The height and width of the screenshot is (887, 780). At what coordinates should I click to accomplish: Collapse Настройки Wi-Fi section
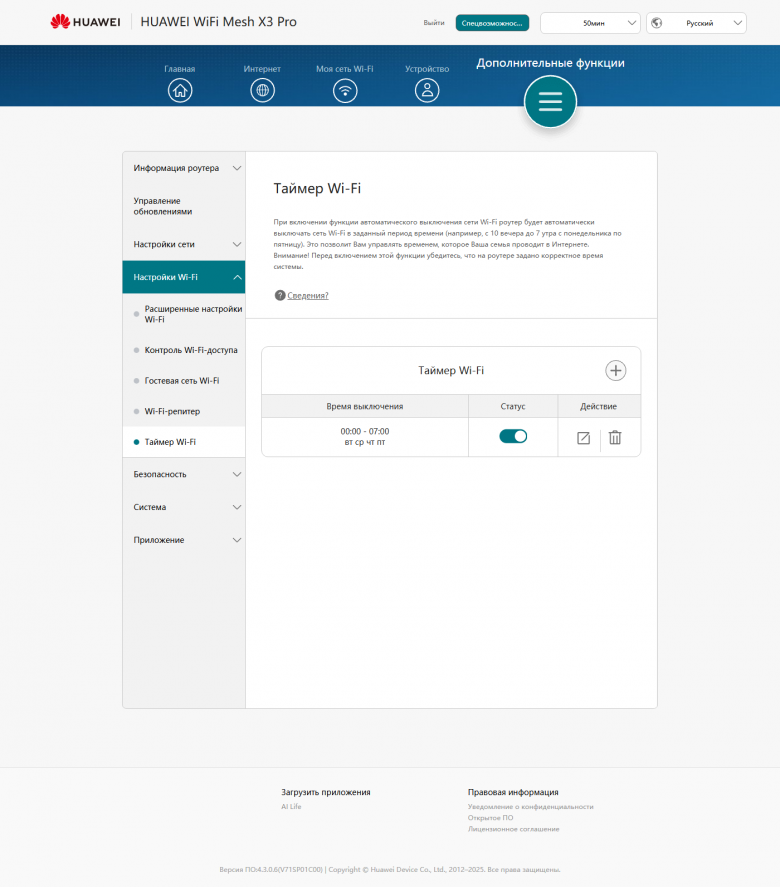[184, 277]
